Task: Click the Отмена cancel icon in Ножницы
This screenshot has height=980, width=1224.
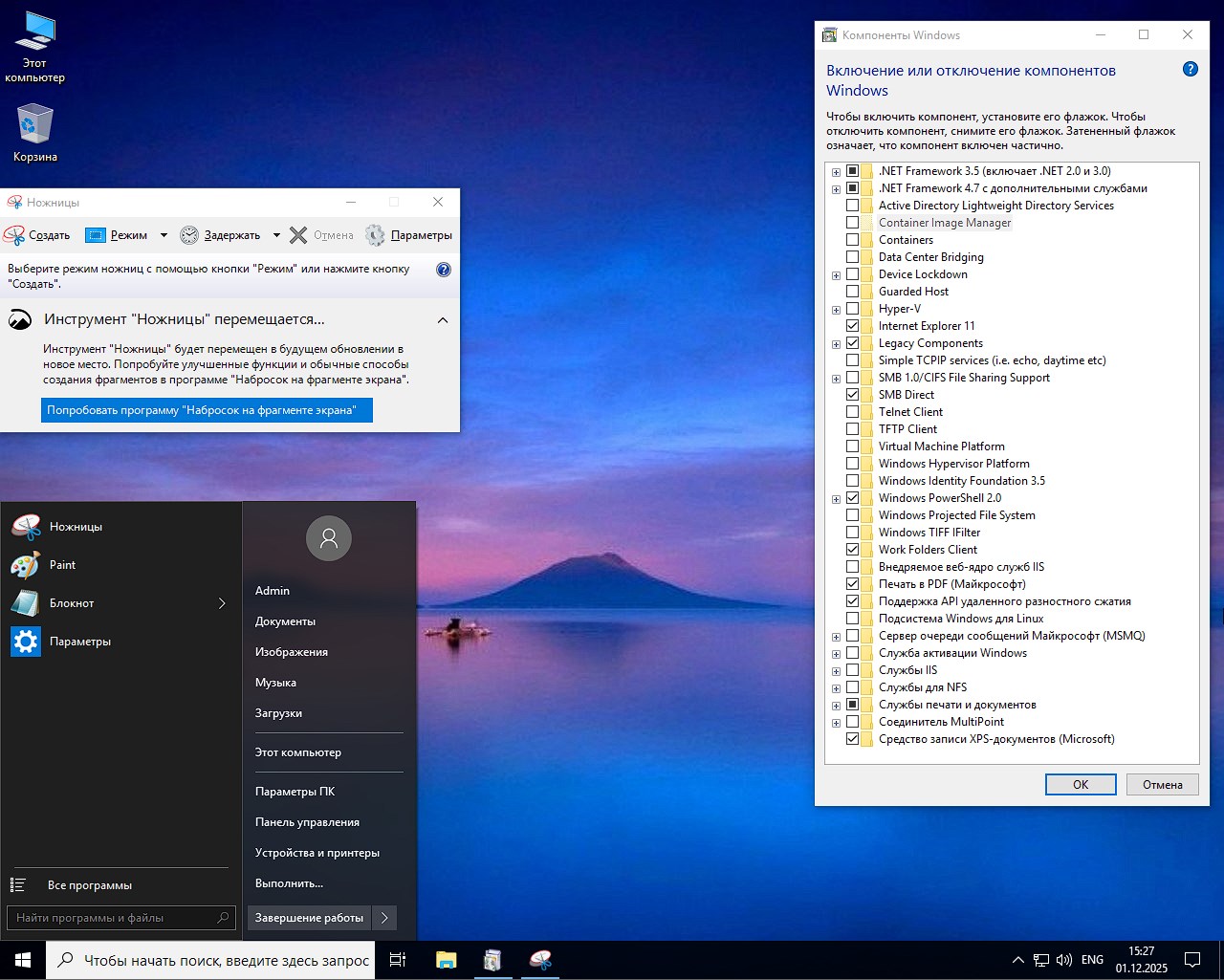Action: [296, 234]
